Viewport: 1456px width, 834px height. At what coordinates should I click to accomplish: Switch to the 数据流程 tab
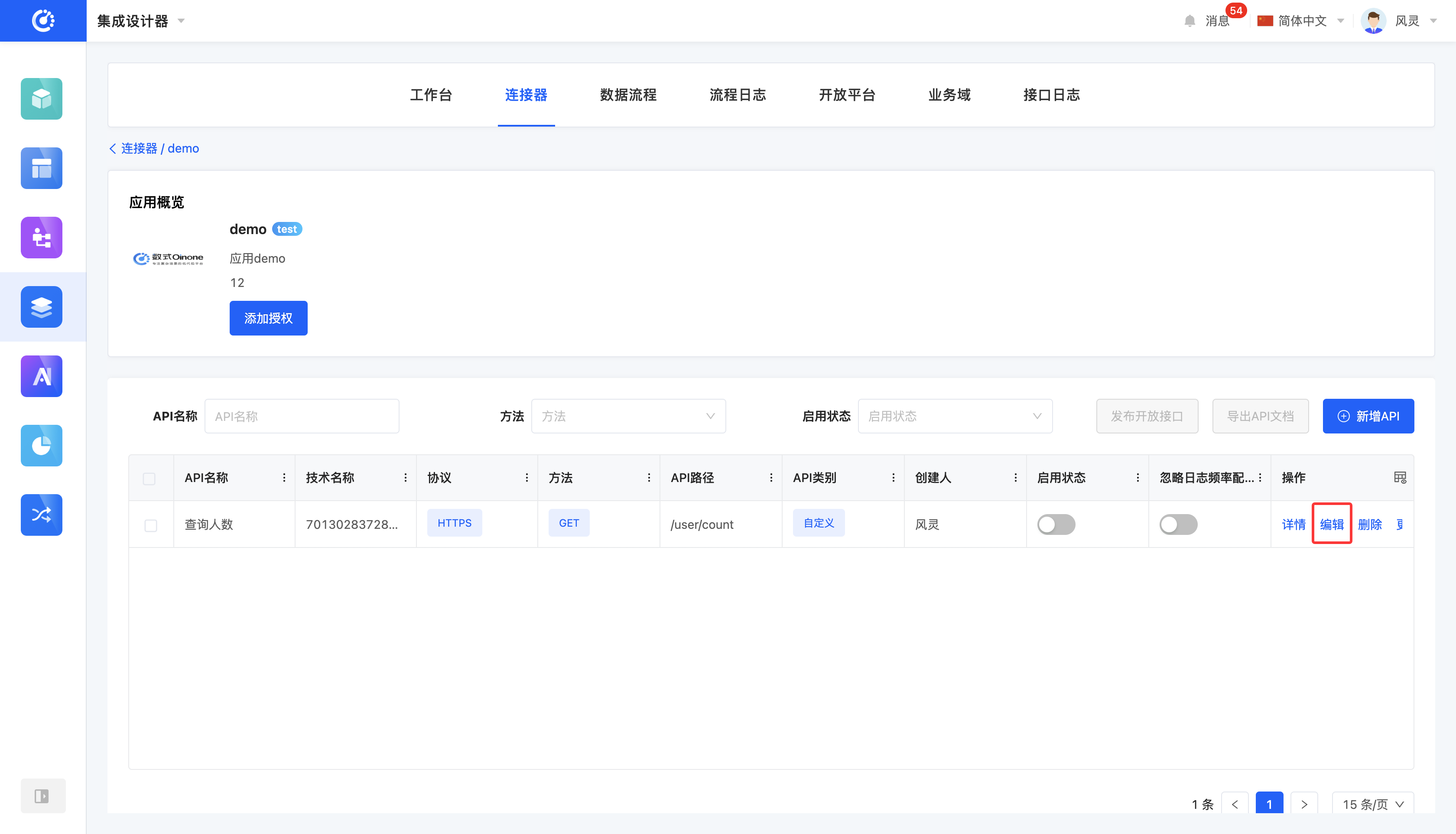click(x=628, y=95)
